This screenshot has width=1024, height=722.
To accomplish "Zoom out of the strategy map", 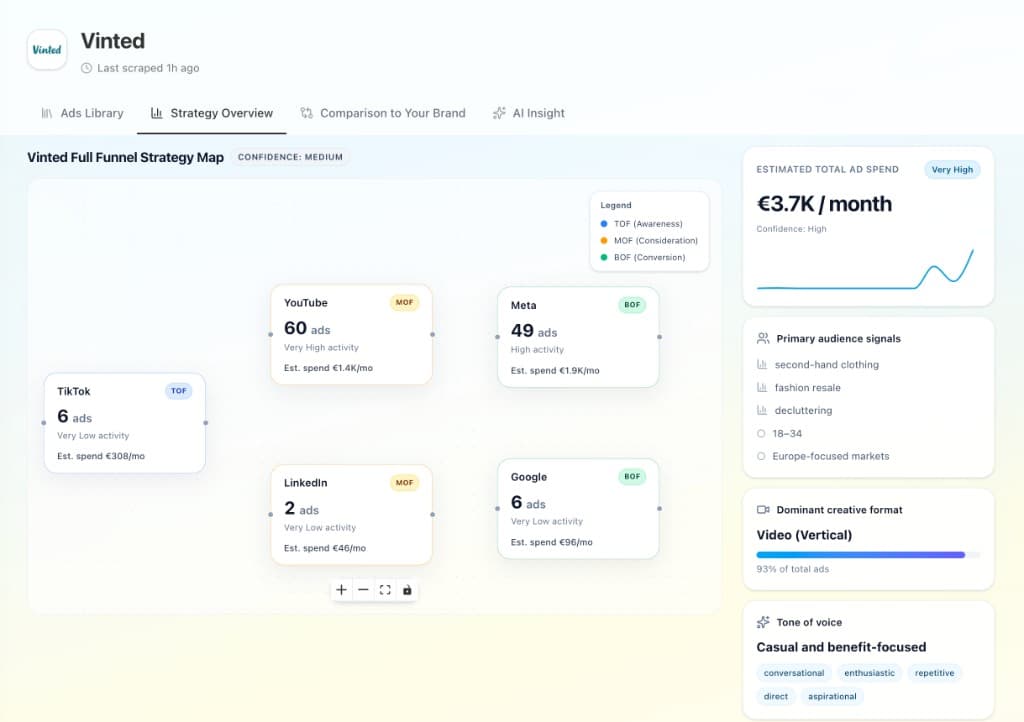I will tap(363, 590).
